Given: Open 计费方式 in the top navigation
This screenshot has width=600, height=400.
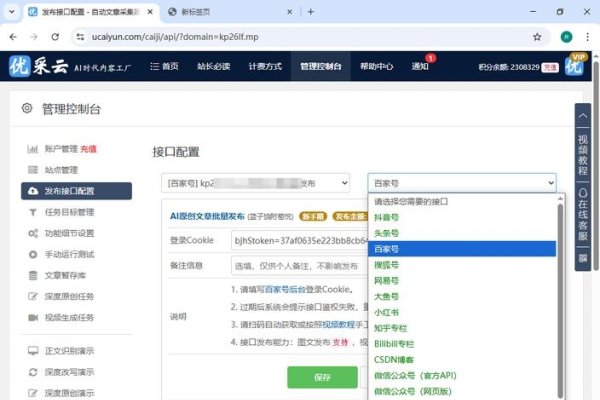Looking at the screenshot, I should pos(265,66).
